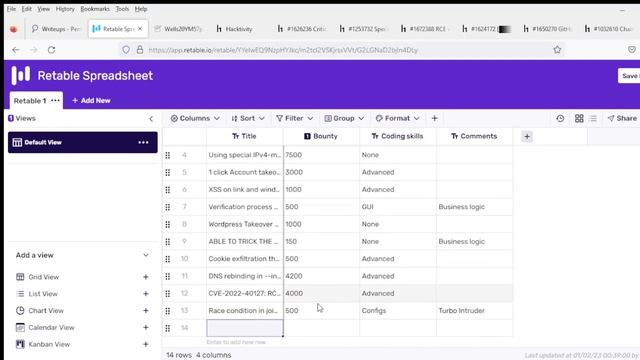Click the Bounty column header
Screen dimensions: 640x360
pos(321,136)
